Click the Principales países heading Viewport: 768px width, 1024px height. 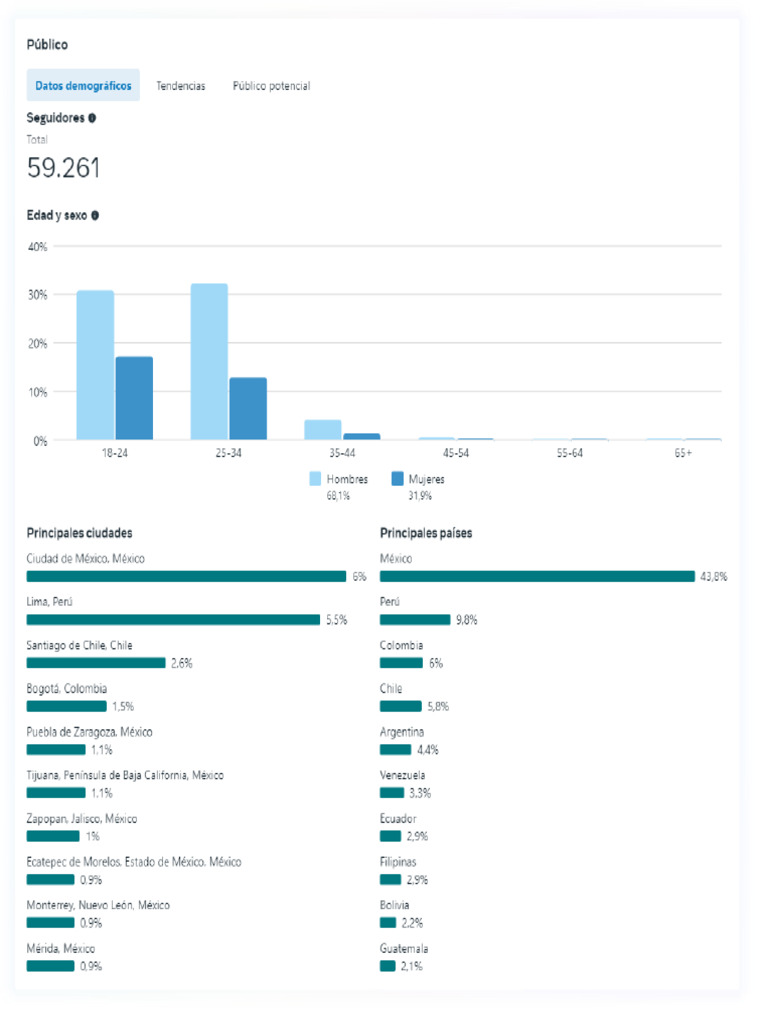click(x=426, y=533)
